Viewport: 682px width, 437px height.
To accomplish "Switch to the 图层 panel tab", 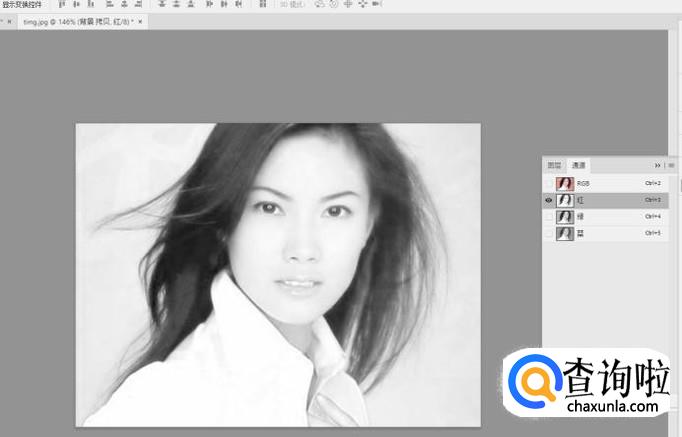I will click(554, 165).
